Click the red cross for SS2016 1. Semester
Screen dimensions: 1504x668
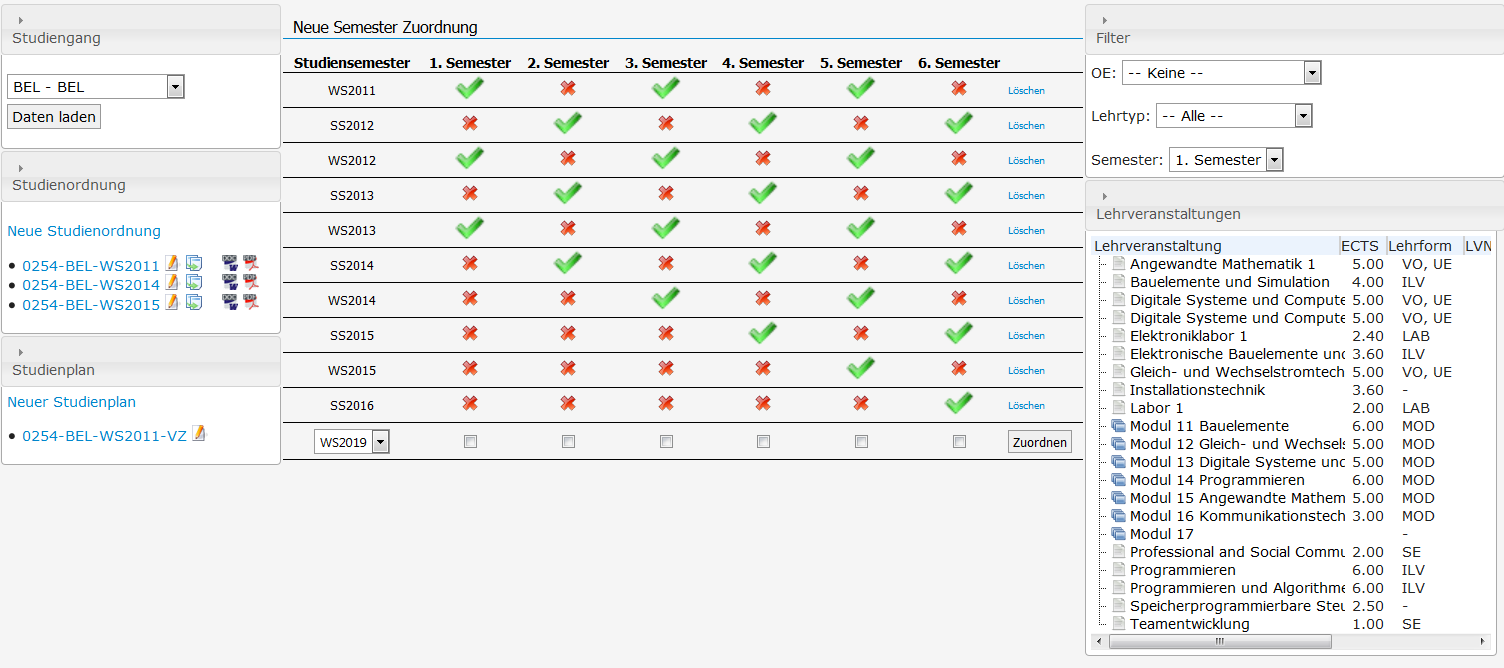pyautogui.click(x=470, y=404)
